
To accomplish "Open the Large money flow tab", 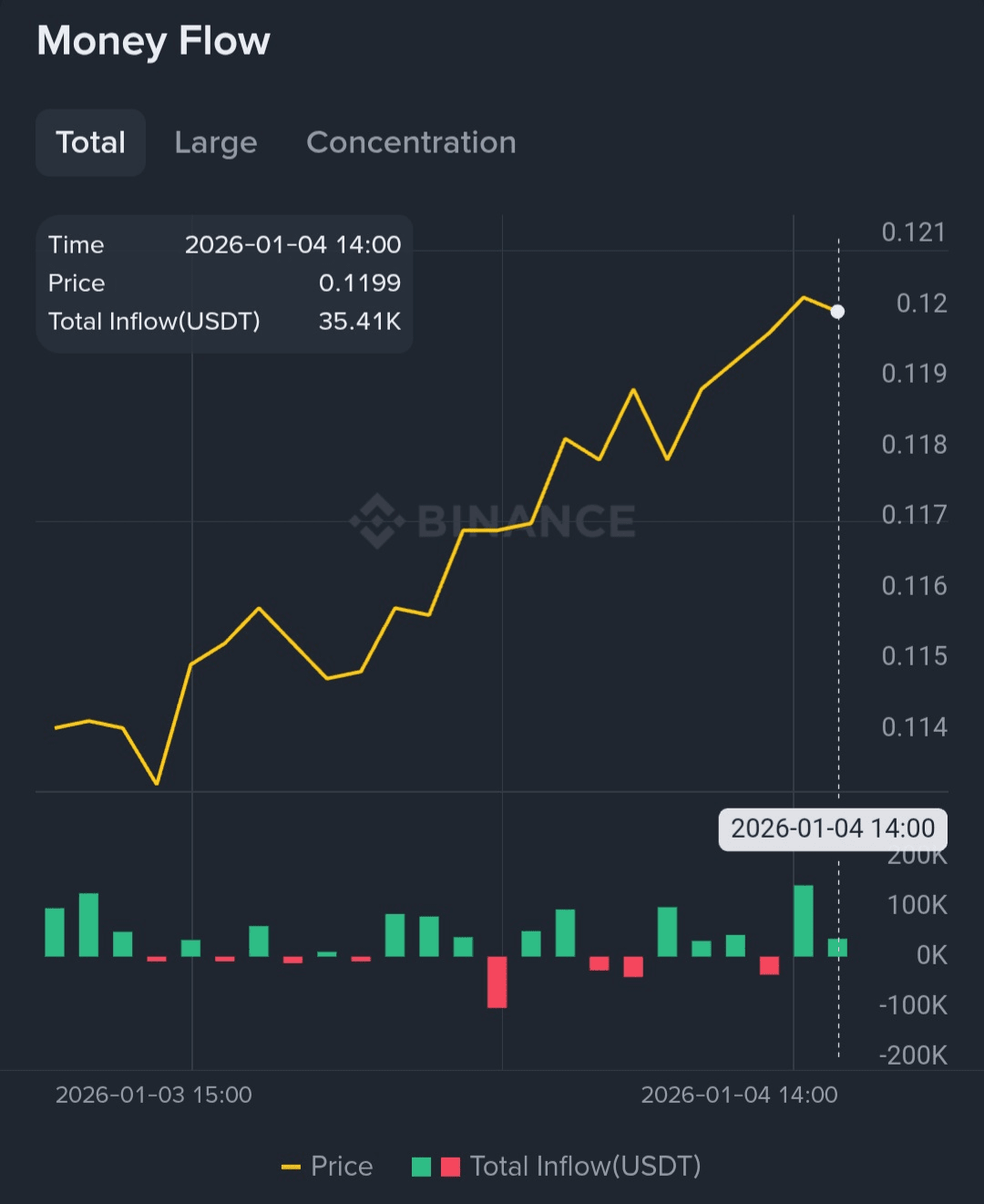I will (216, 142).
